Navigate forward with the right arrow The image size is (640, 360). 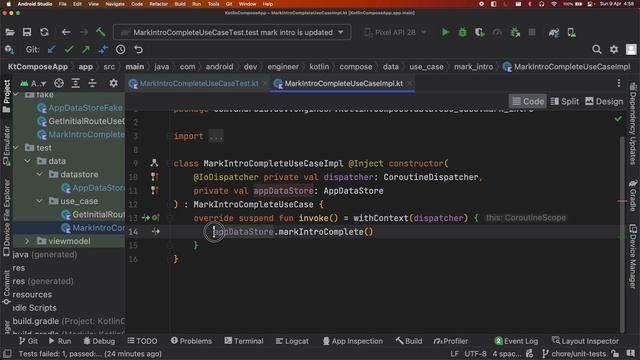[84, 32]
